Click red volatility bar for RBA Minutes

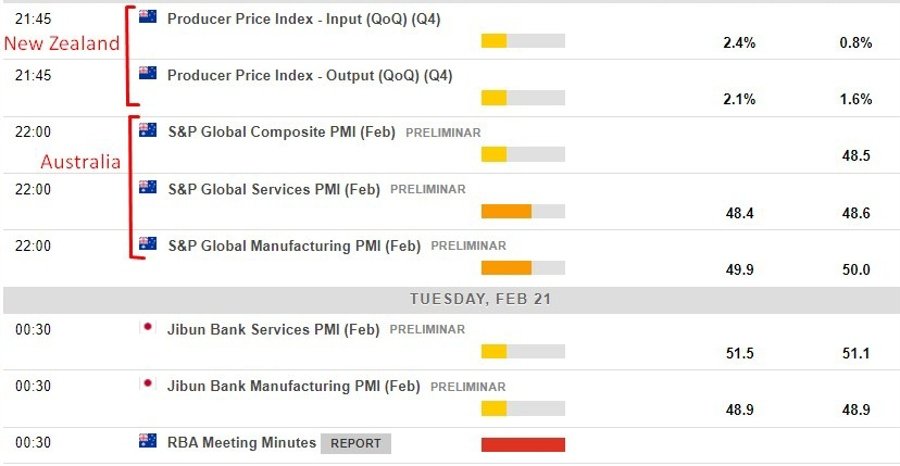pos(523,445)
